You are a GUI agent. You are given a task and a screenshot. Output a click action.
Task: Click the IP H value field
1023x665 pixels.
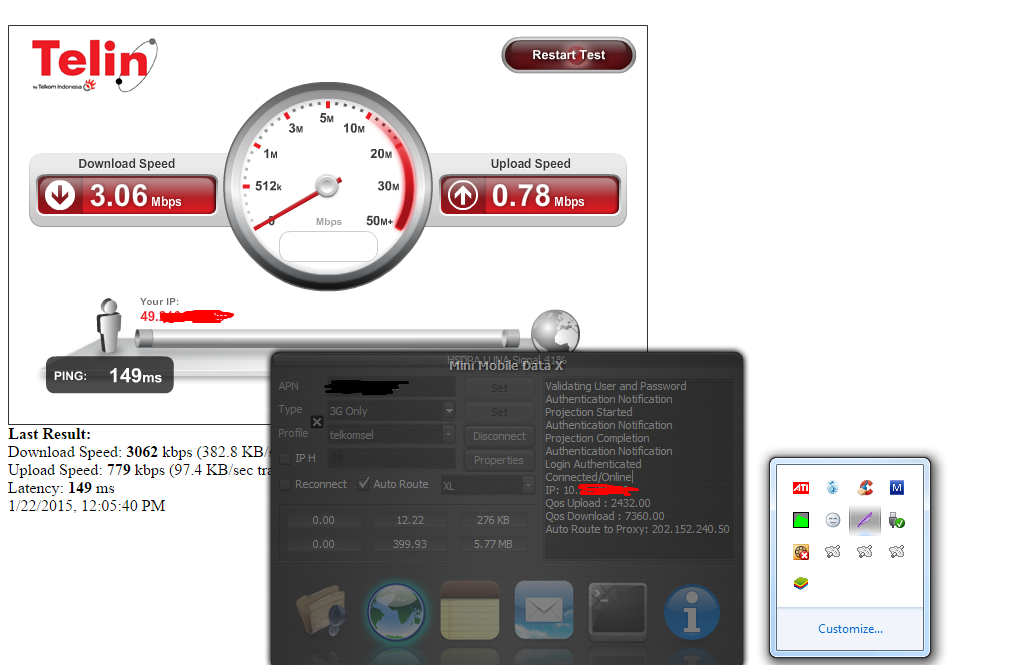point(391,459)
